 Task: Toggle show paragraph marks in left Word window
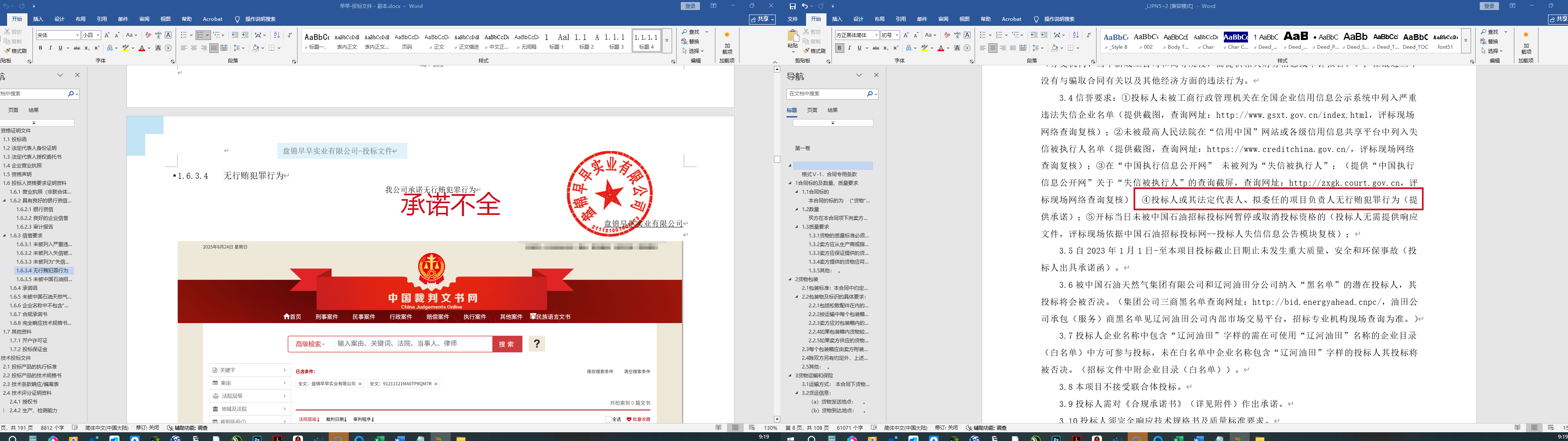[x=290, y=35]
